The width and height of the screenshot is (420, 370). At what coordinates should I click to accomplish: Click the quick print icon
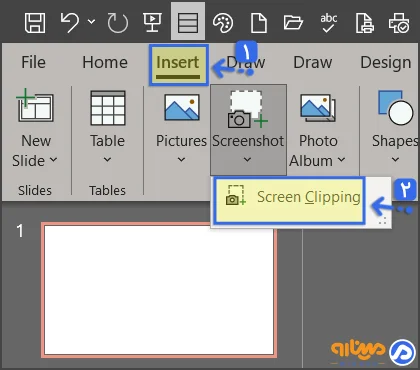coord(399,23)
